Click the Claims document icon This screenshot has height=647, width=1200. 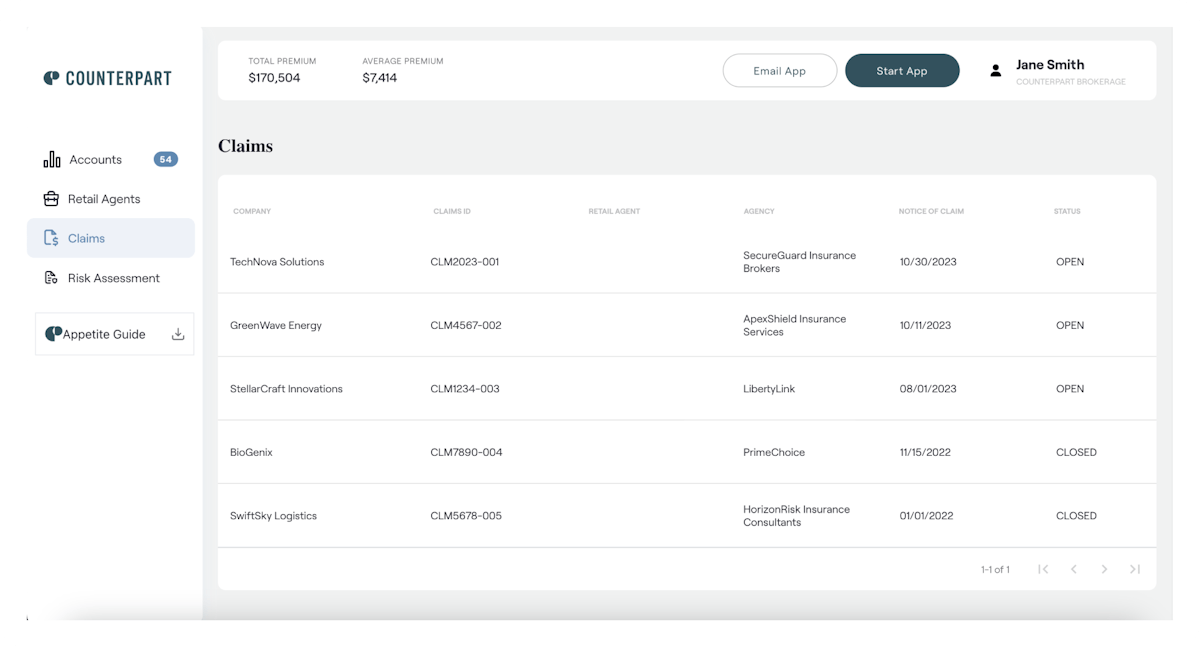click(x=51, y=238)
